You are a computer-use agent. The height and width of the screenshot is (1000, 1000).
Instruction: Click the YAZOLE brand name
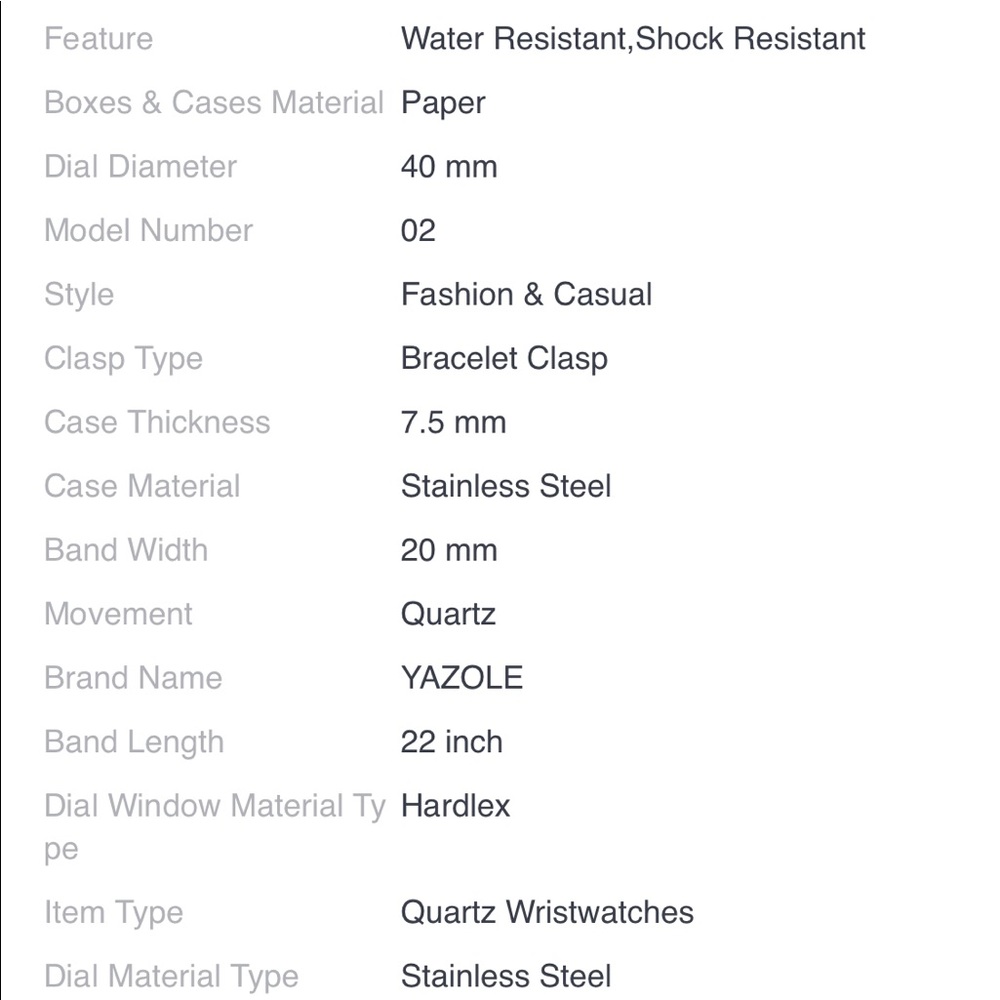pyautogui.click(x=462, y=678)
